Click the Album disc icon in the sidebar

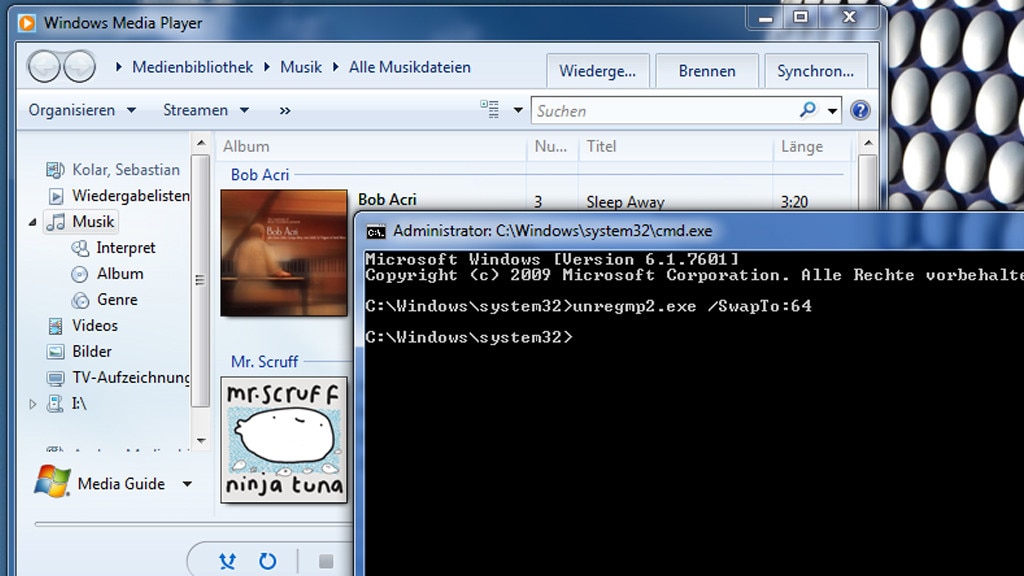[80, 274]
